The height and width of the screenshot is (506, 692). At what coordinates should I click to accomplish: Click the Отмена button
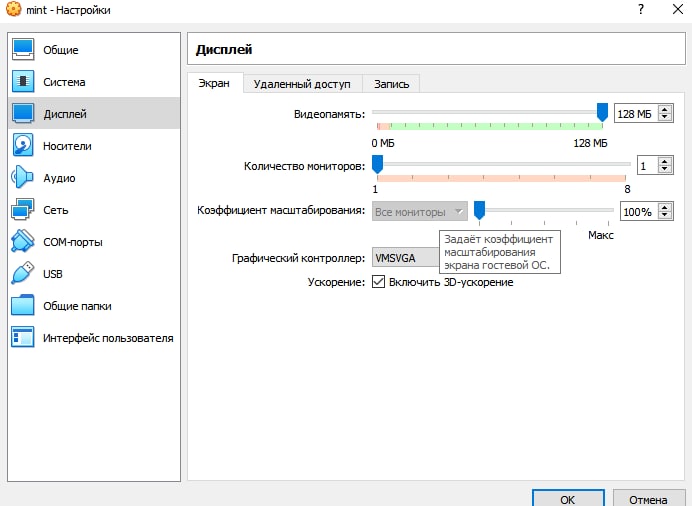coord(648,499)
